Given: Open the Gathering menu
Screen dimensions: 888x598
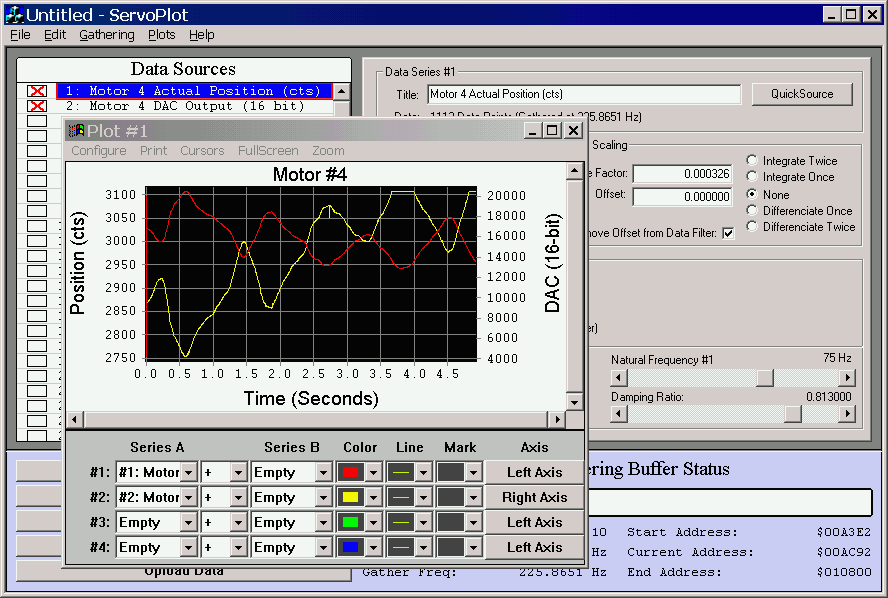Looking at the screenshot, I should pos(106,34).
